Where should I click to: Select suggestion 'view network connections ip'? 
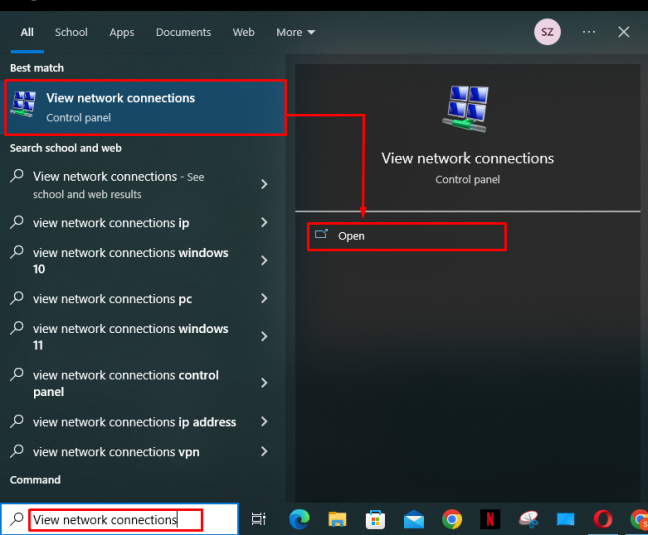(x=111, y=223)
